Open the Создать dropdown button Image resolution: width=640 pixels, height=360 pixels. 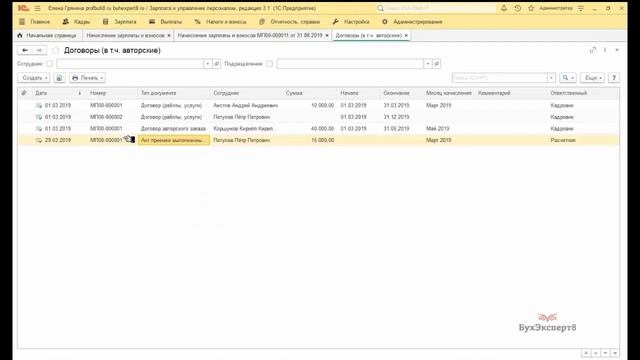pos(33,78)
